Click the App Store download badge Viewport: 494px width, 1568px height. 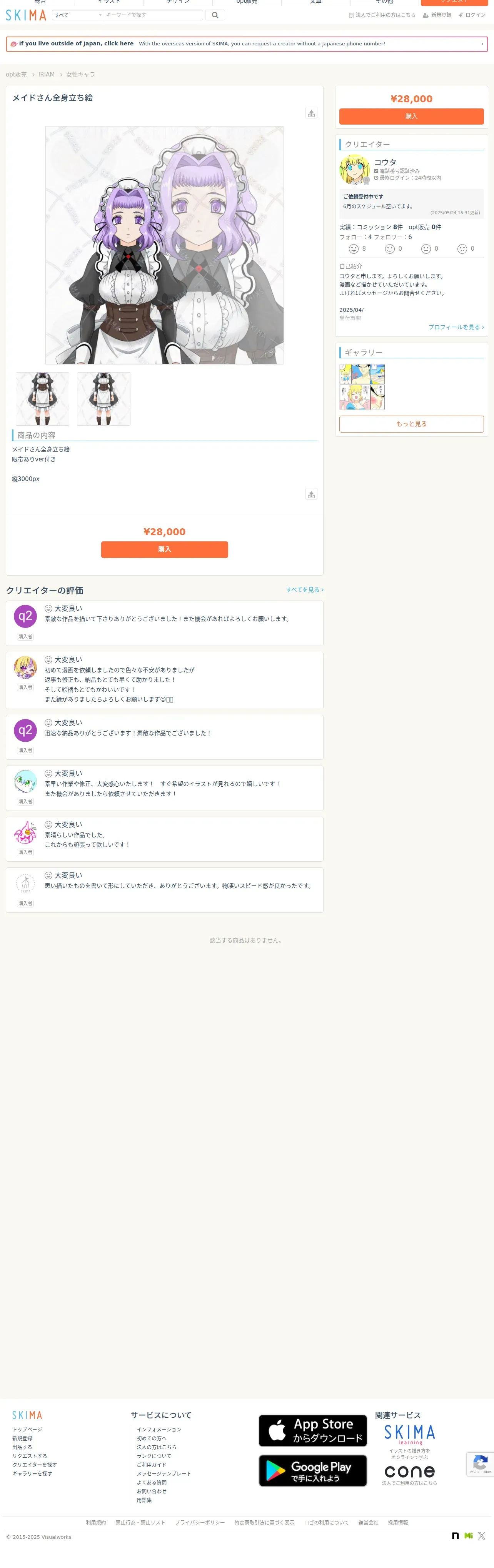pos(312,1430)
